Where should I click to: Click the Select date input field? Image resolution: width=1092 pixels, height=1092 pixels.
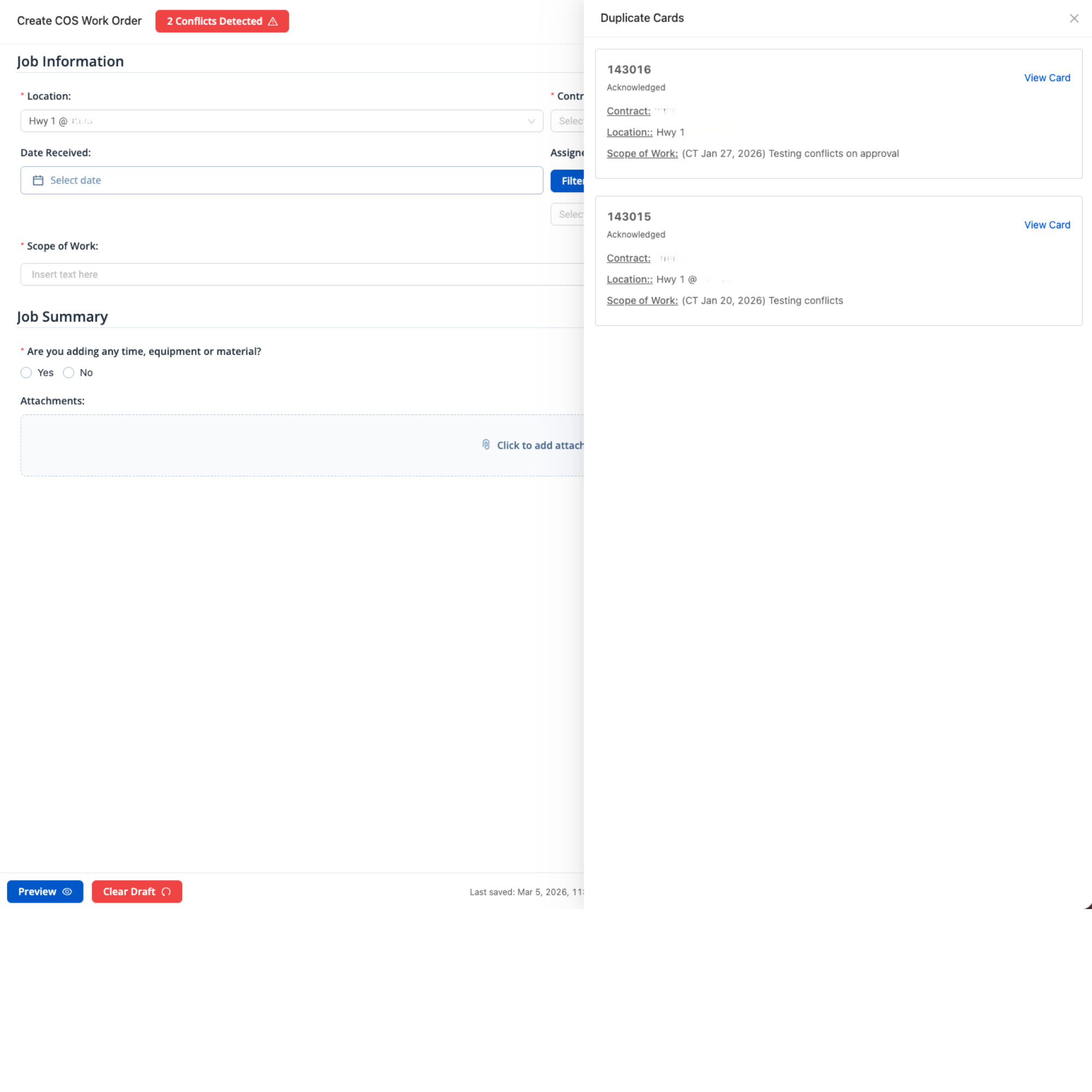coord(283,180)
